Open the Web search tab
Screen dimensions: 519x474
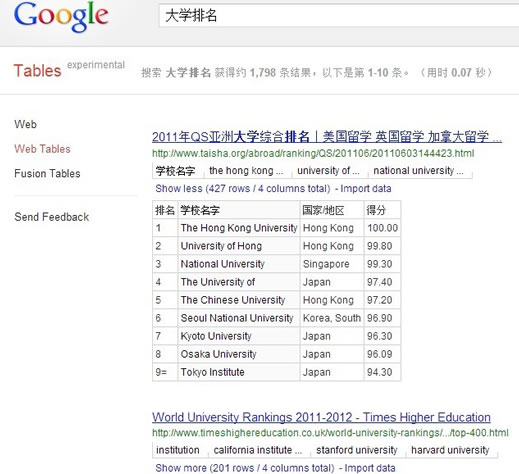point(25,124)
